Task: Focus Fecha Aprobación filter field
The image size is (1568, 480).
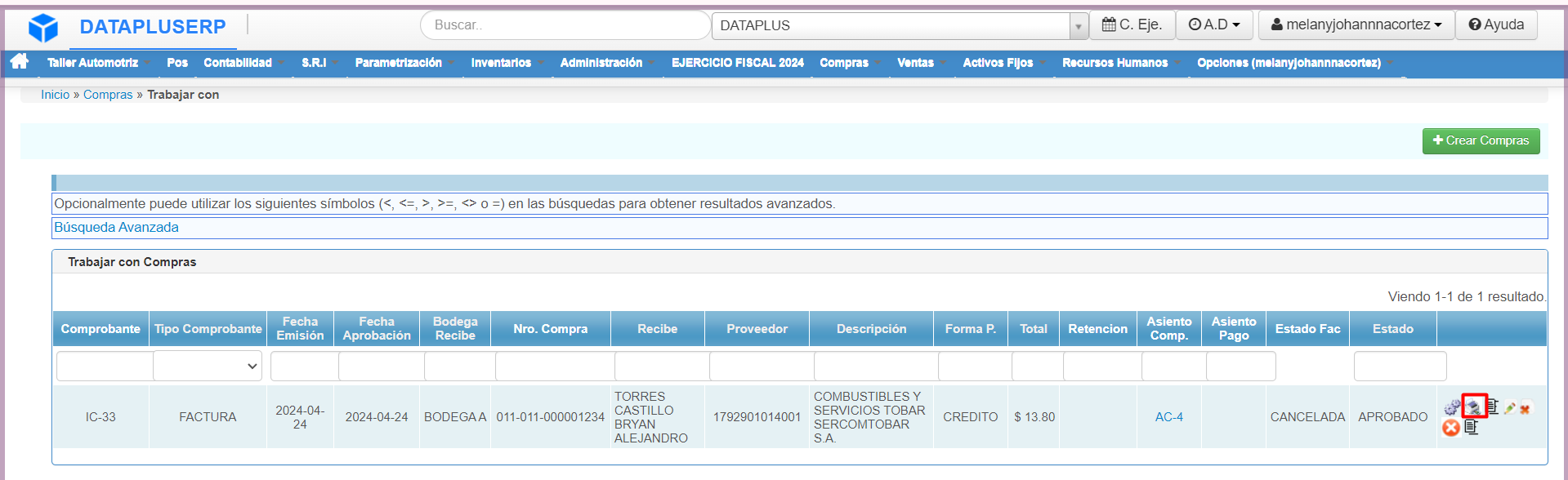Action: pos(381,367)
